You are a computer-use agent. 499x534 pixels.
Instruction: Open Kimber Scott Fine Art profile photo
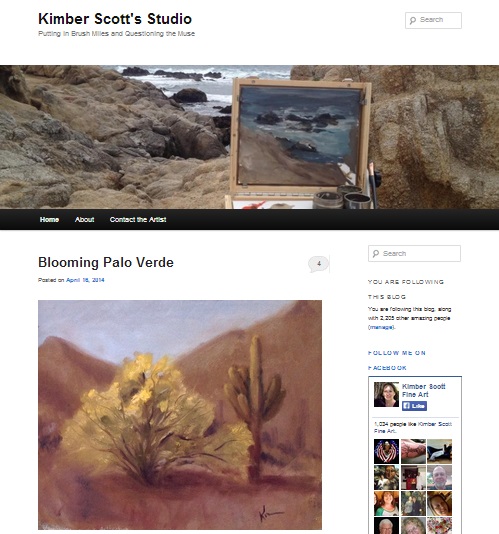[x=386, y=394]
